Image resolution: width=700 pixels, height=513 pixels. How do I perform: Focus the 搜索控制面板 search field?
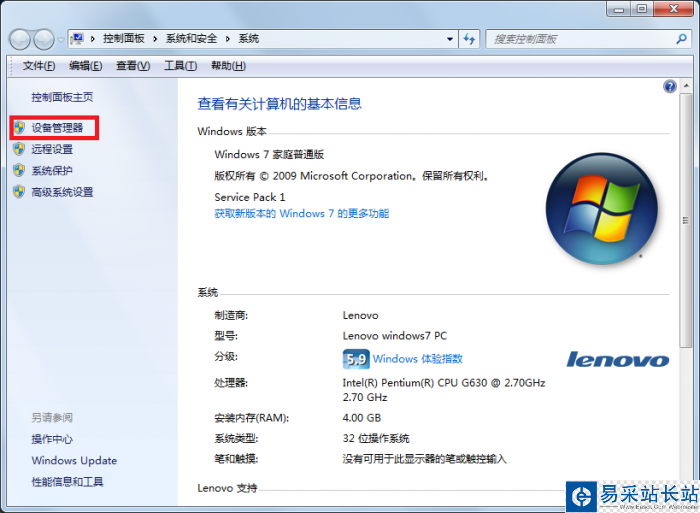(580, 39)
